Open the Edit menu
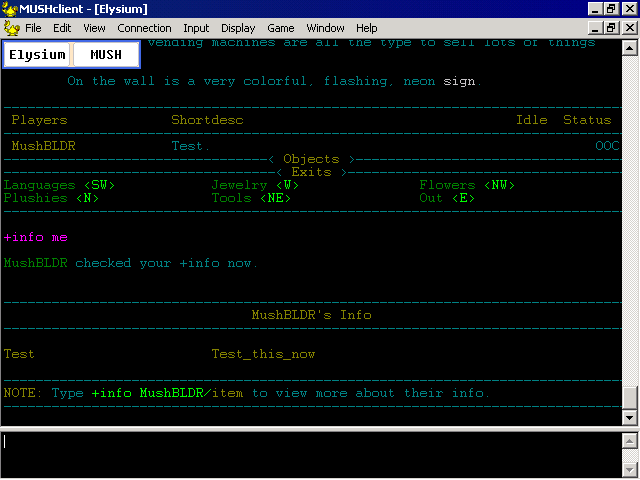 click(62, 28)
